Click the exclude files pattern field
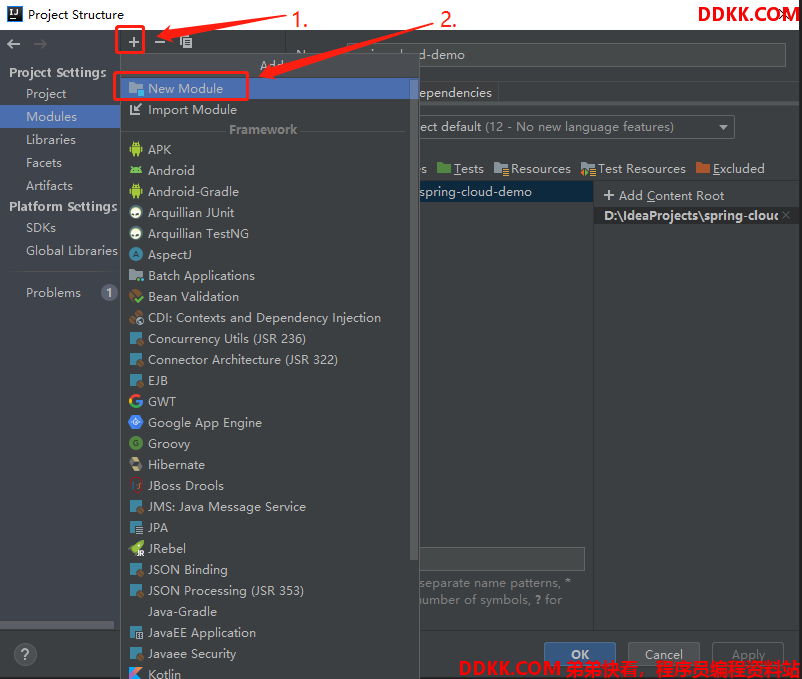Screen dimensions: 802x679 click(502, 559)
